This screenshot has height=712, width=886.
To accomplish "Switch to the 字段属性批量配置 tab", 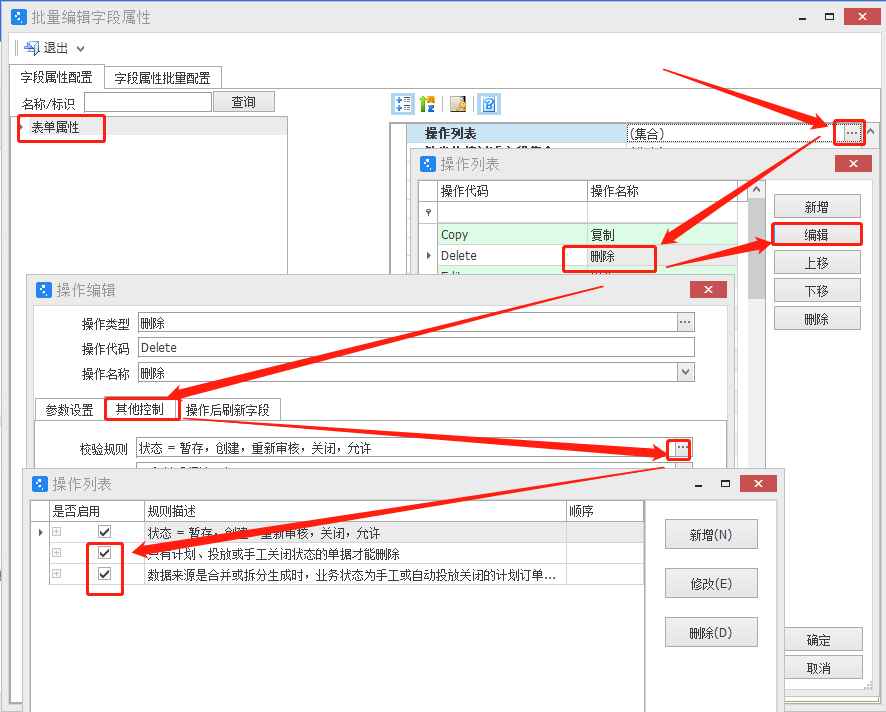I will click(162, 78).
